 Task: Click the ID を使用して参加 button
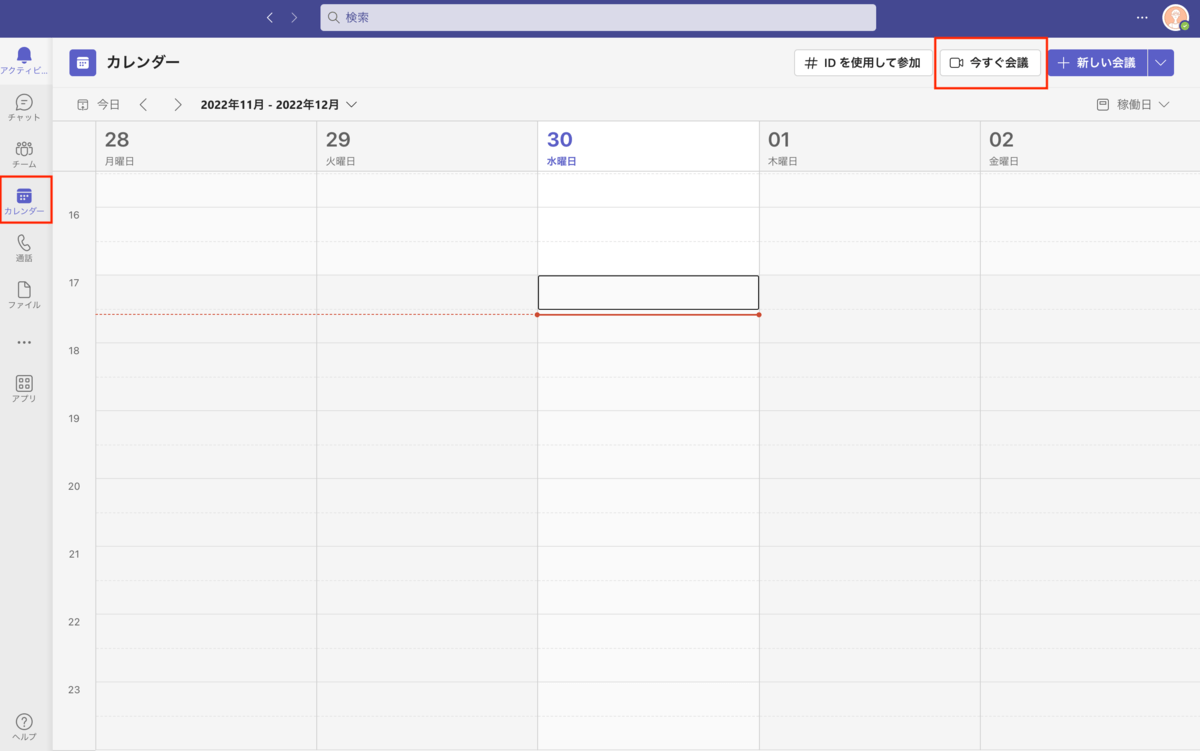tap(862, 63)
